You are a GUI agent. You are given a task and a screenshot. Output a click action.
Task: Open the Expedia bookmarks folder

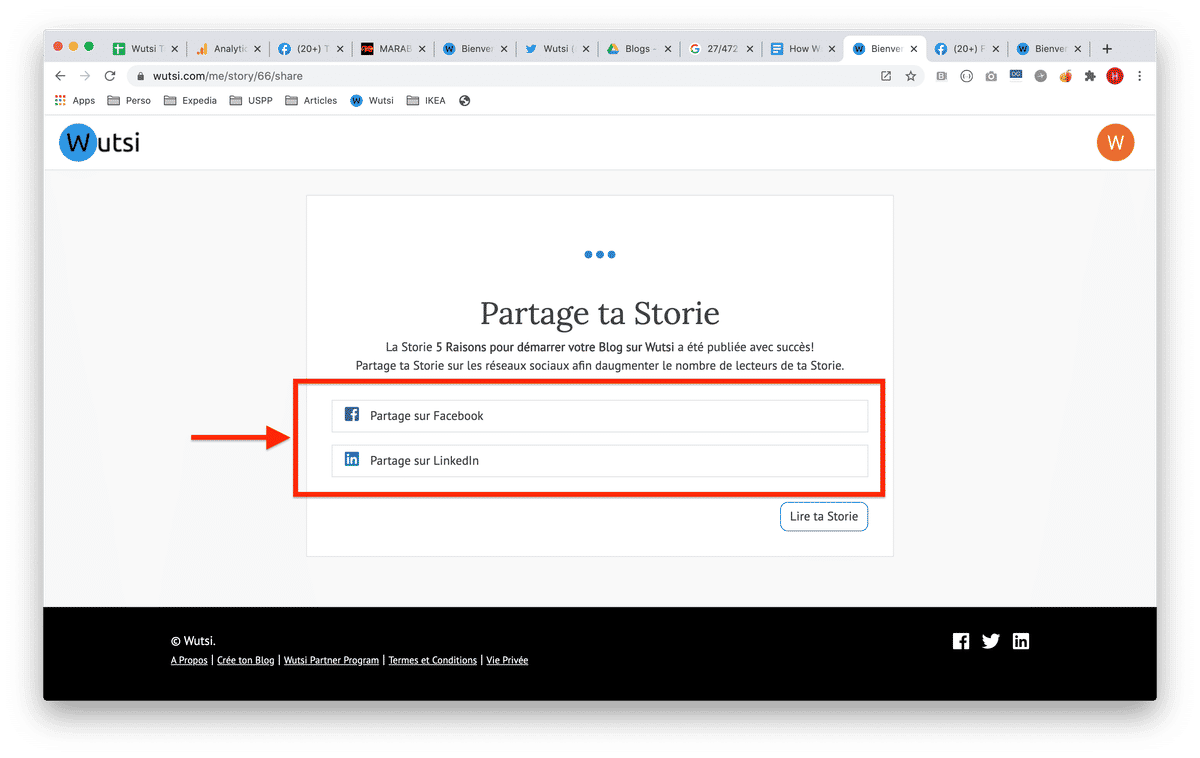pos(190,100)
